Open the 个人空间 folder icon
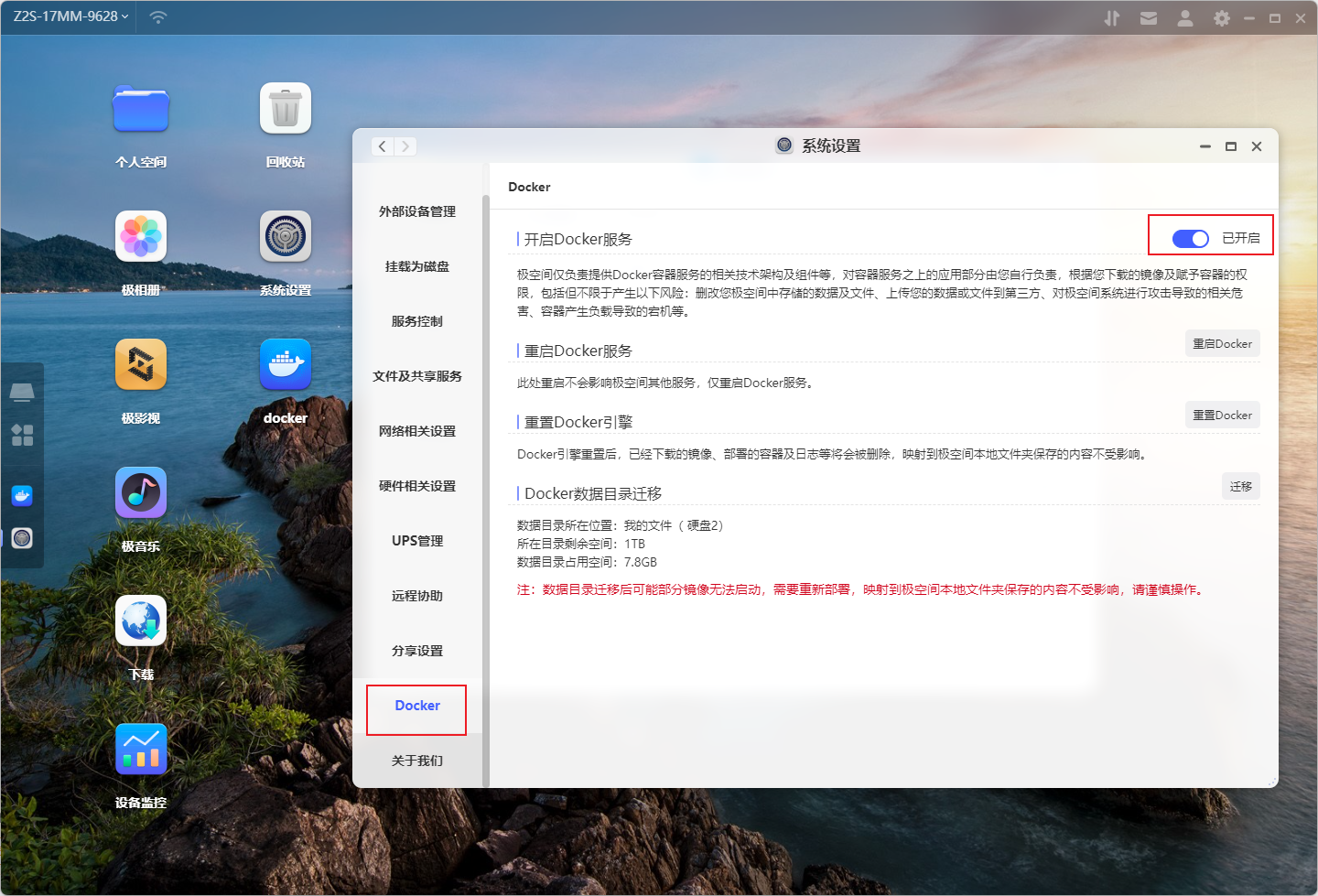Screen dimensions: 1318x896 pyautogui.click(x=141, y=109)
